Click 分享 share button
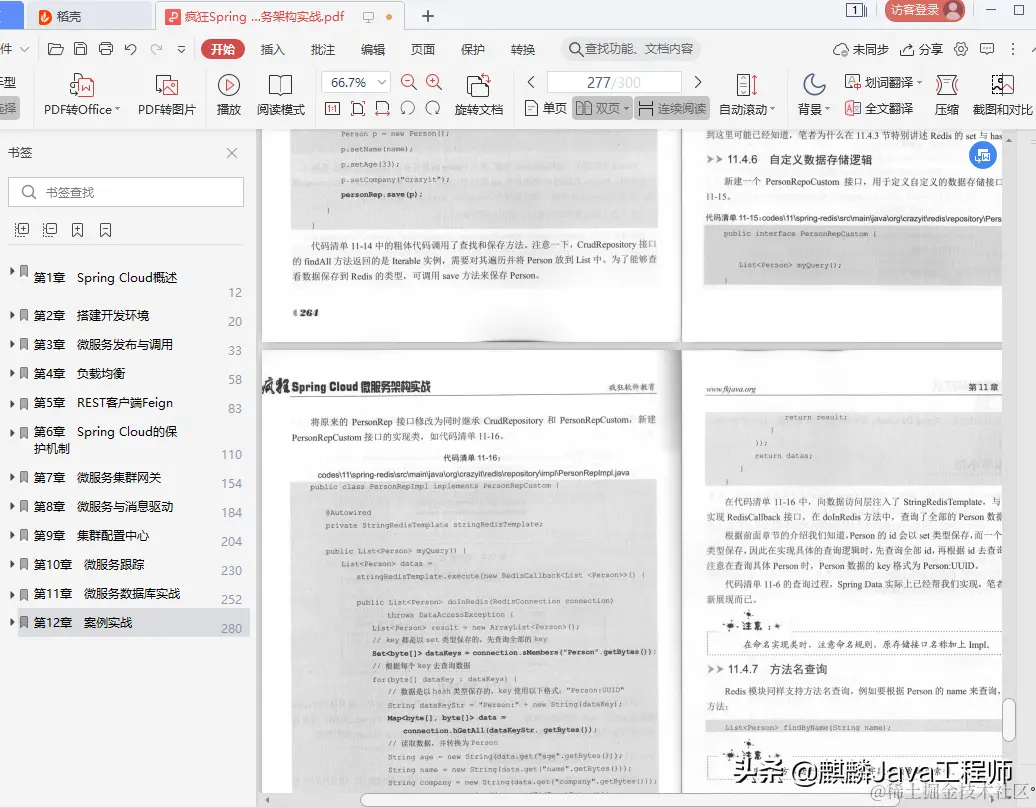Viewport: 1036px width, 808px height. [x=922, y=49]
